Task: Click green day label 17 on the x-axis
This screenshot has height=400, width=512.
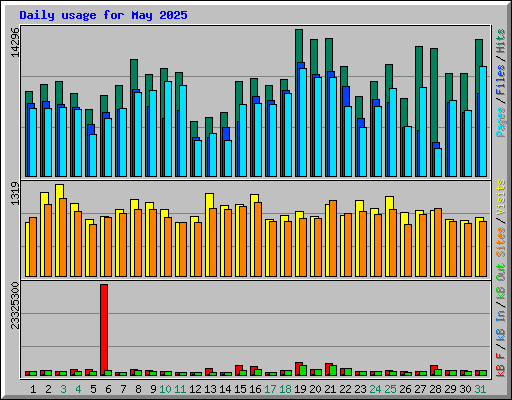Action: 270,389
